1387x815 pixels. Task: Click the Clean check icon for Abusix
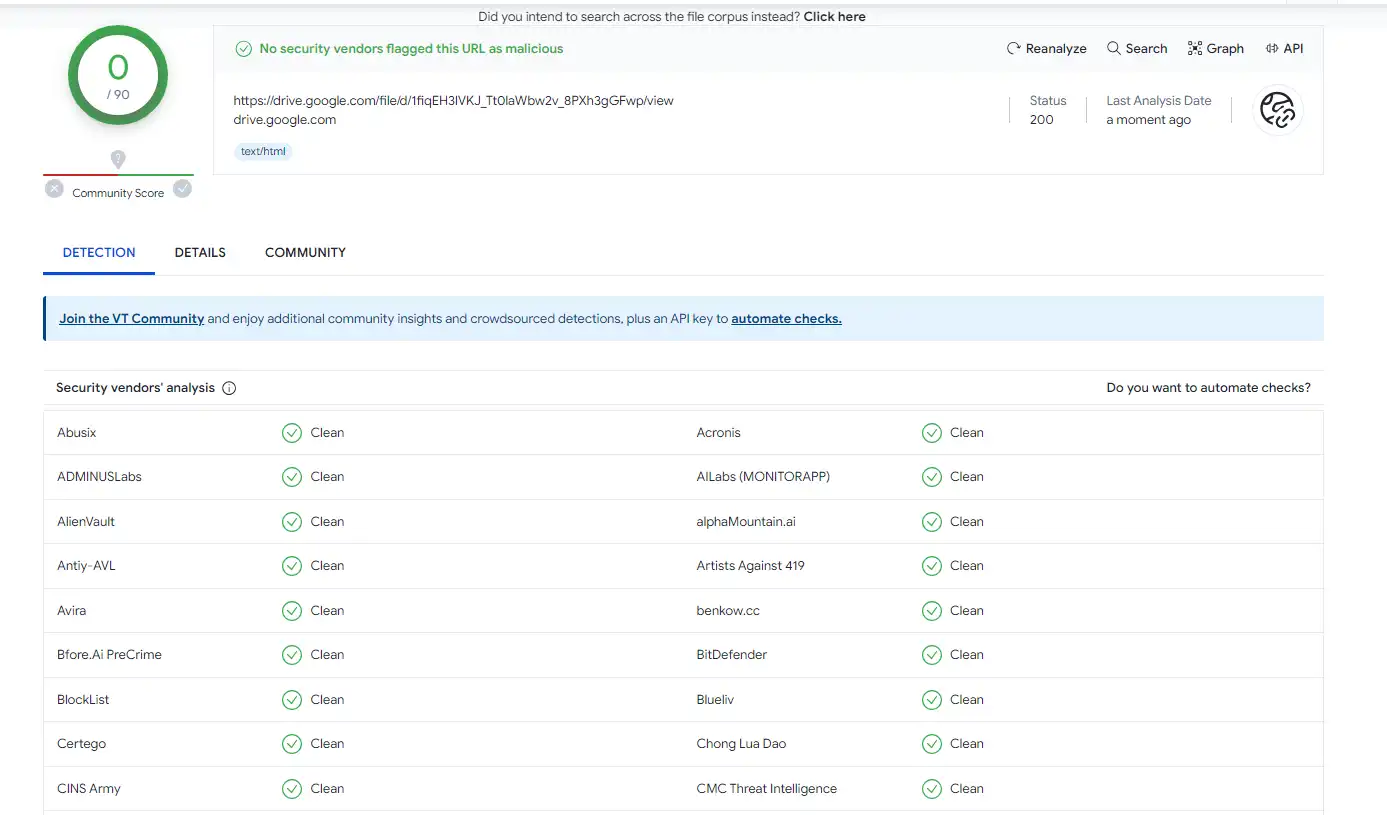[291, 433]
